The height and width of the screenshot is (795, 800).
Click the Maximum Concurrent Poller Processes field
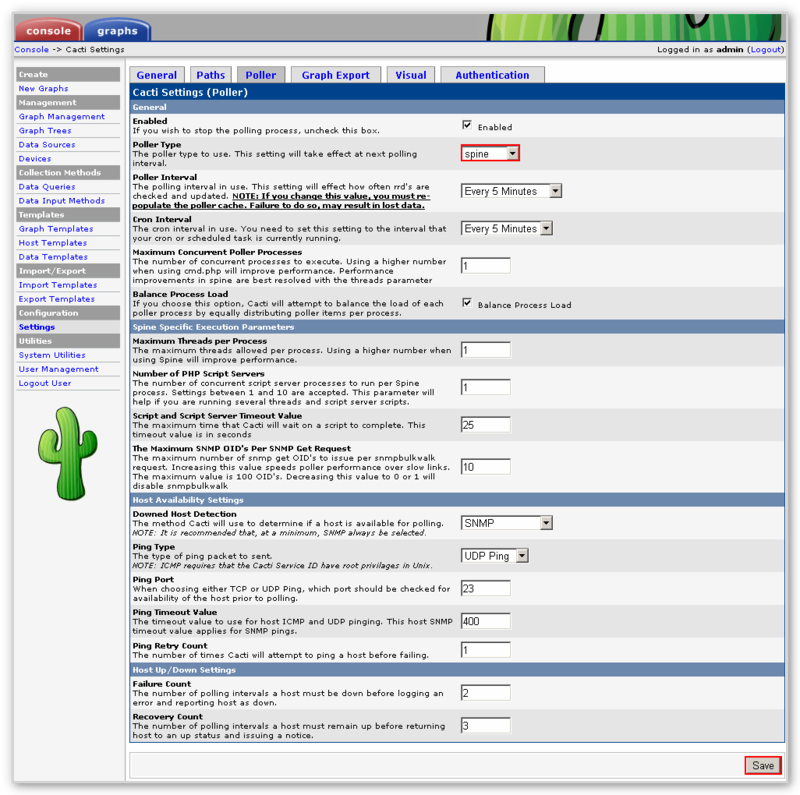(486, 266)
